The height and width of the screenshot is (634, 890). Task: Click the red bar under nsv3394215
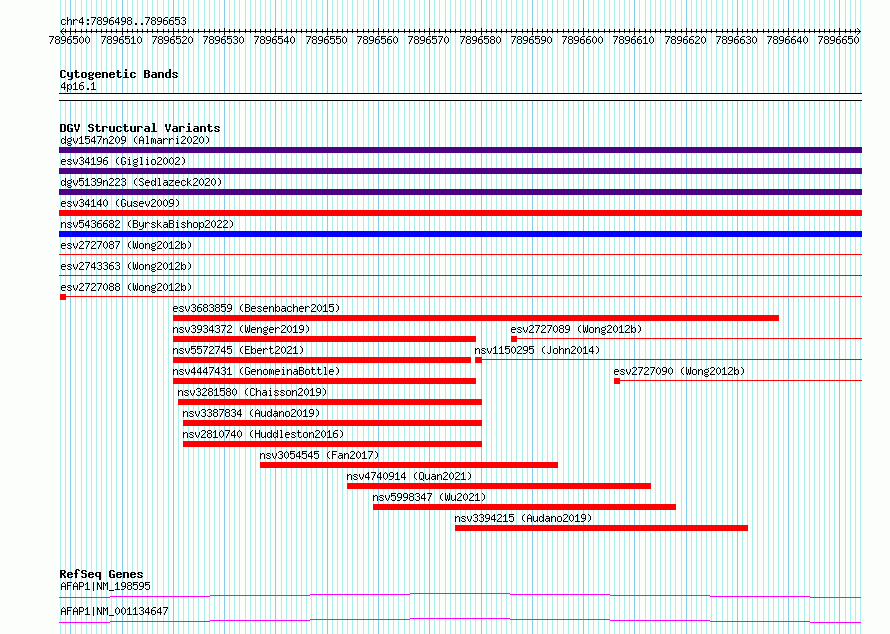601,528
